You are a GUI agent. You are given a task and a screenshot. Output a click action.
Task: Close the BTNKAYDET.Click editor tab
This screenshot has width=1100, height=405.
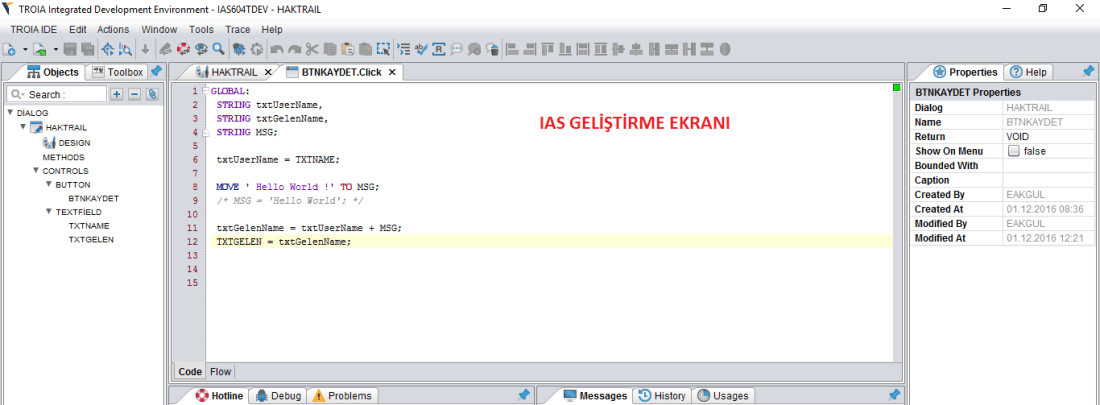(x=392, y=72)
